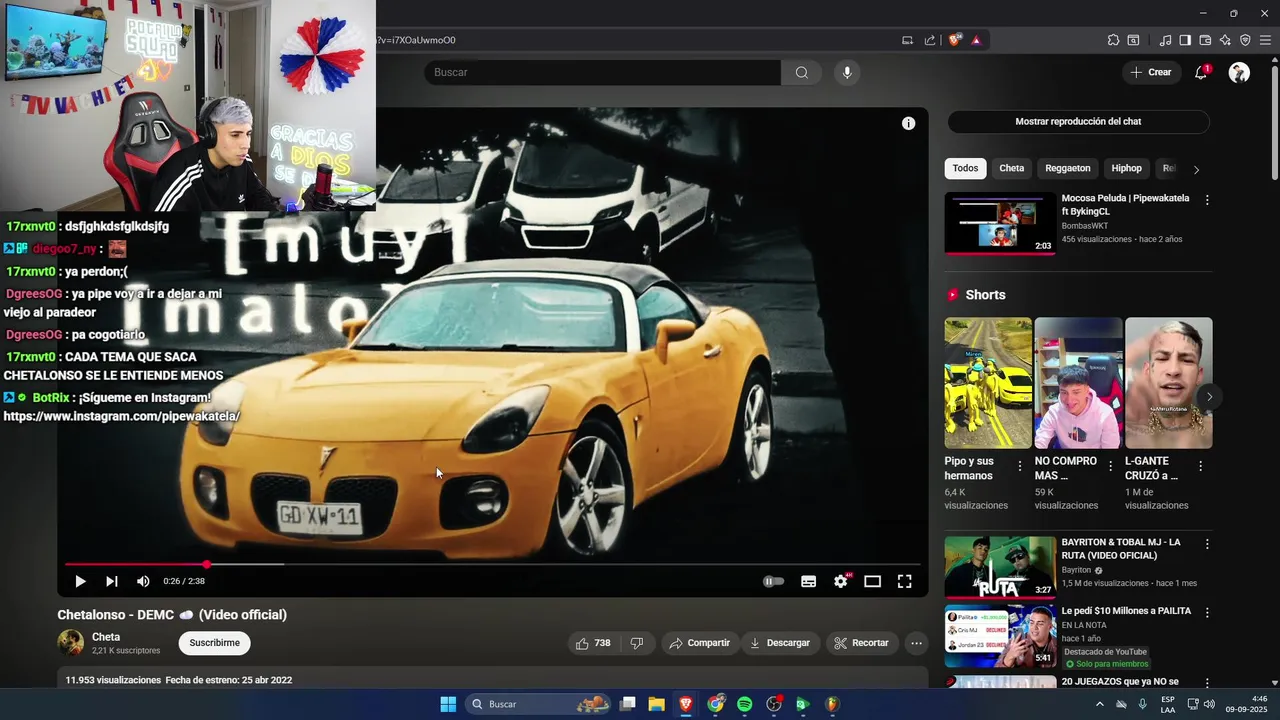Click Brave Shields lion icon in address bar

coord(955,40)
